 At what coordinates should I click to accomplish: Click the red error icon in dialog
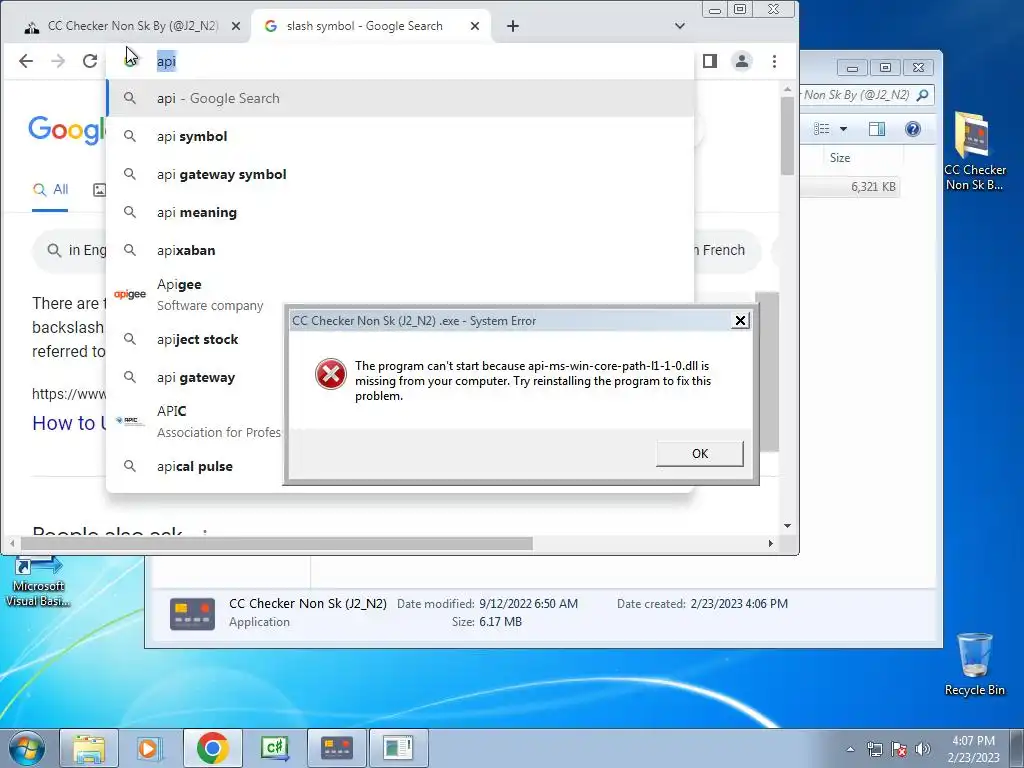click(331, 374)
